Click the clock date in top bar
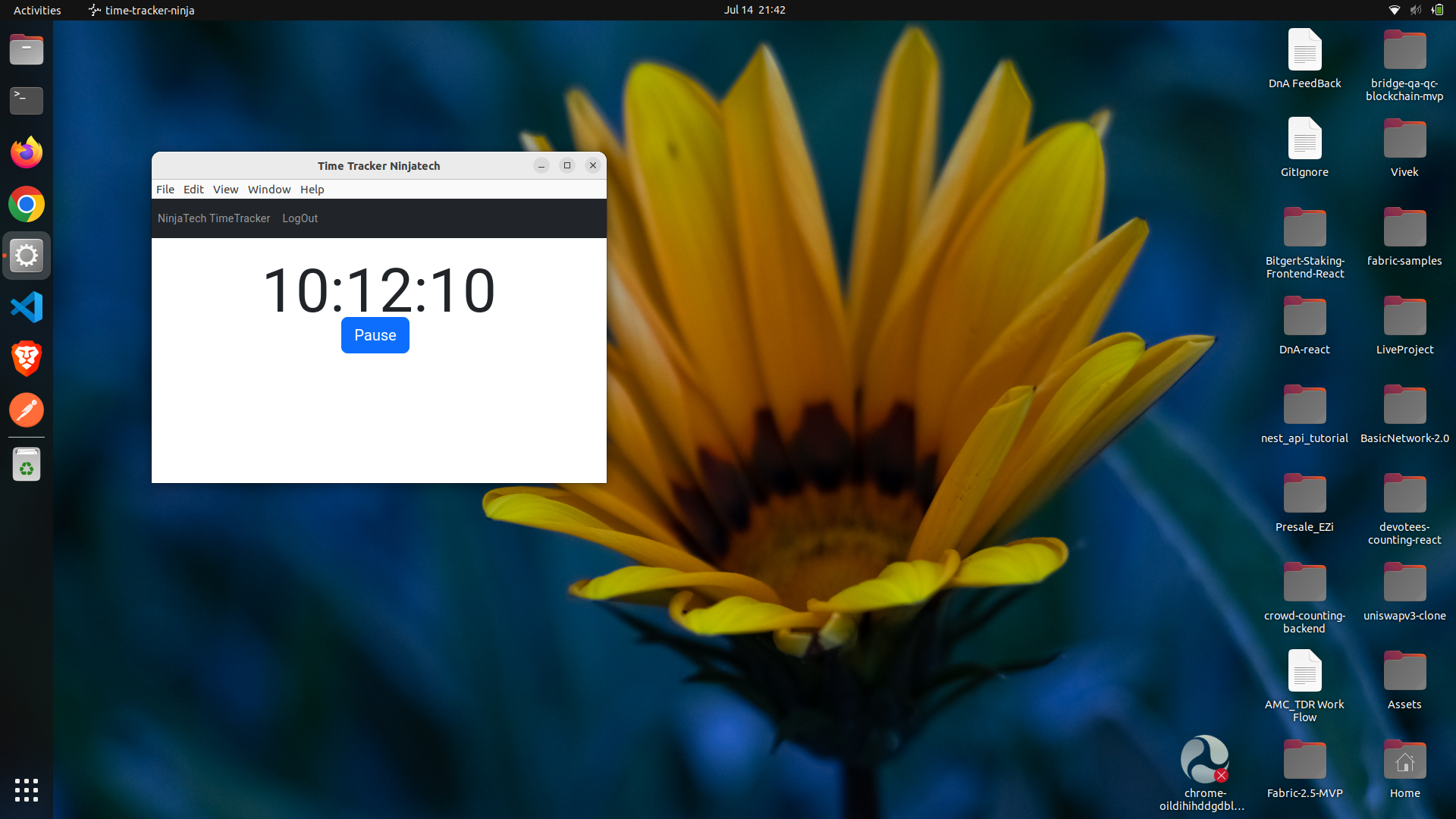The image size is (1456, 819). 754,10
